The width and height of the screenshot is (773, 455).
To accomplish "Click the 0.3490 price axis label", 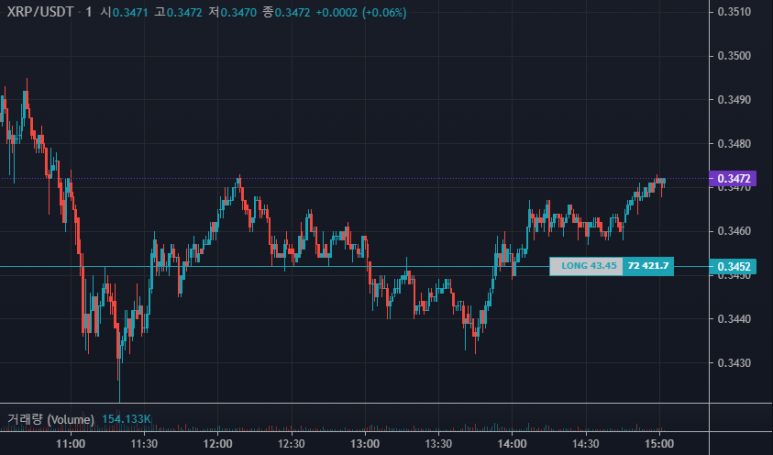I will pos(734,100).
